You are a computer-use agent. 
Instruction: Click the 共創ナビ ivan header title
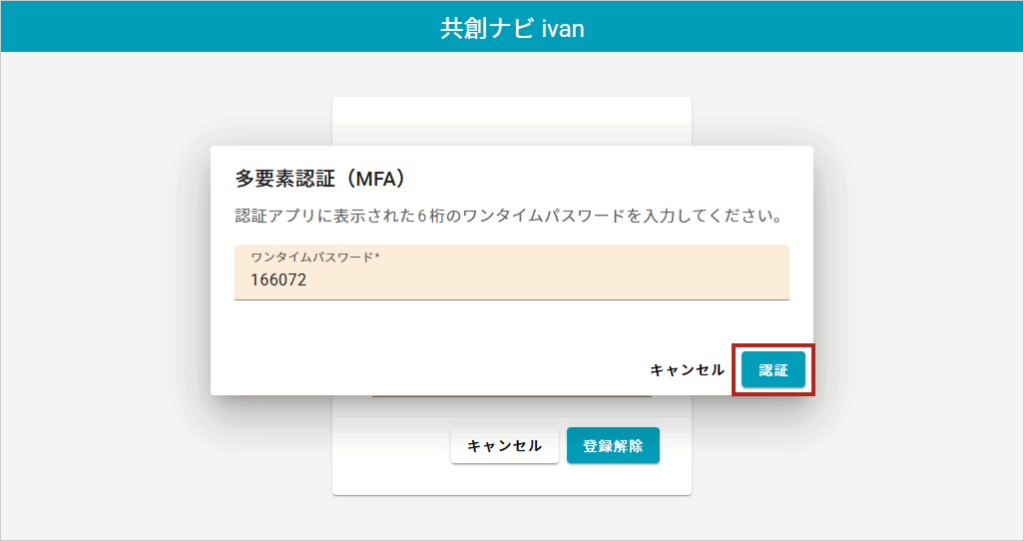click(512, 27)
